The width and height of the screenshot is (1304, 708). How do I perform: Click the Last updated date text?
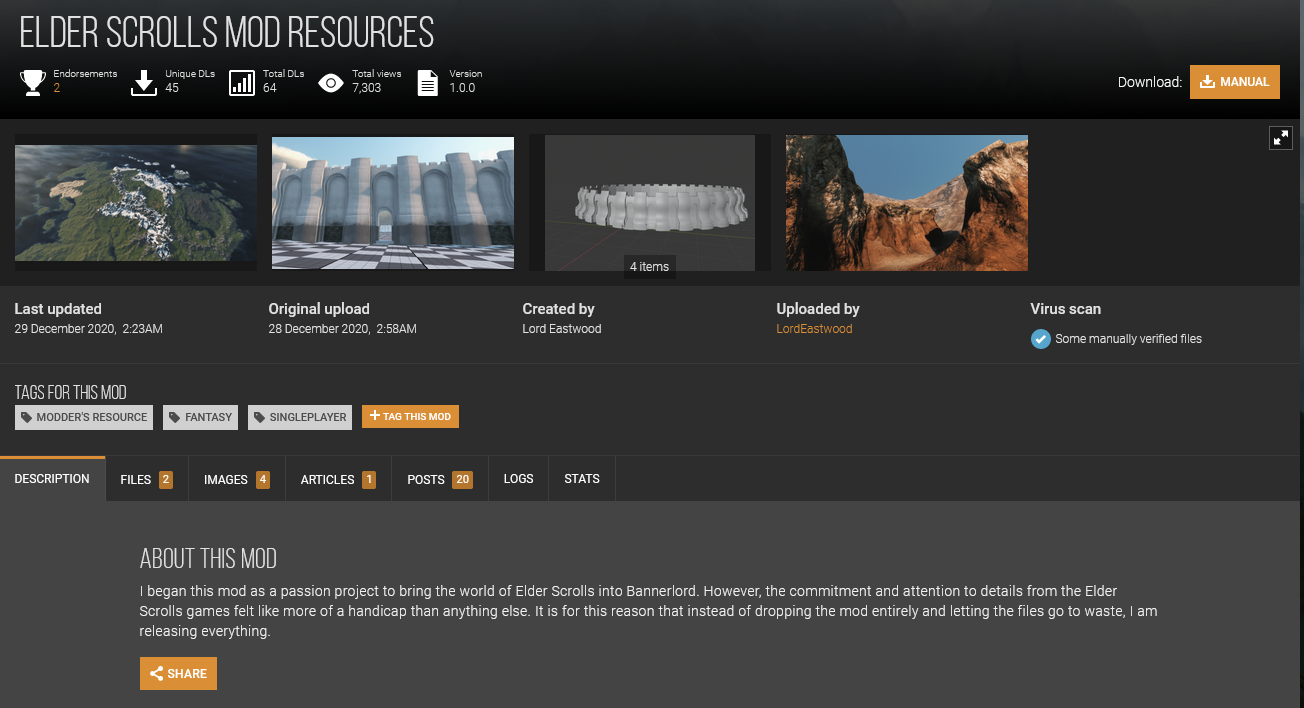point(88,328)
